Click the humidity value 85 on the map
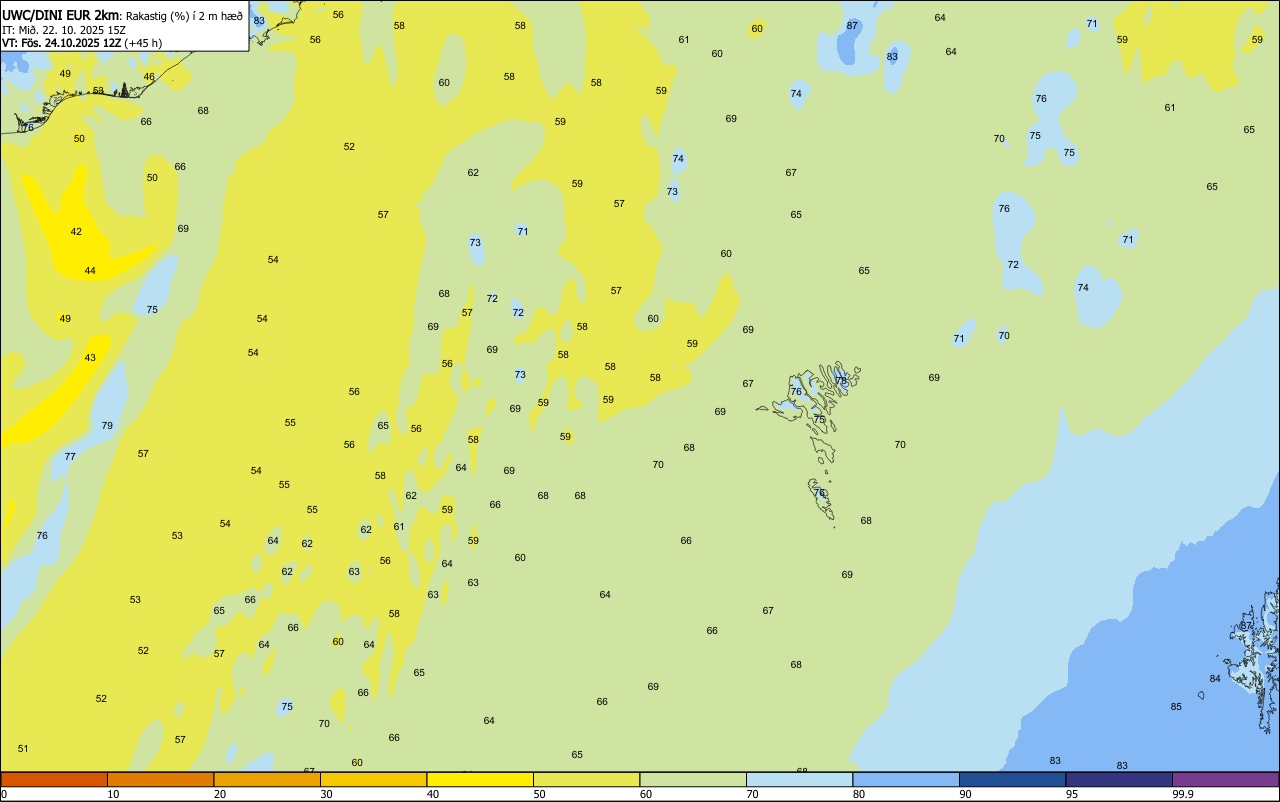1280x802 pixels. click(x=1176, y=707)
